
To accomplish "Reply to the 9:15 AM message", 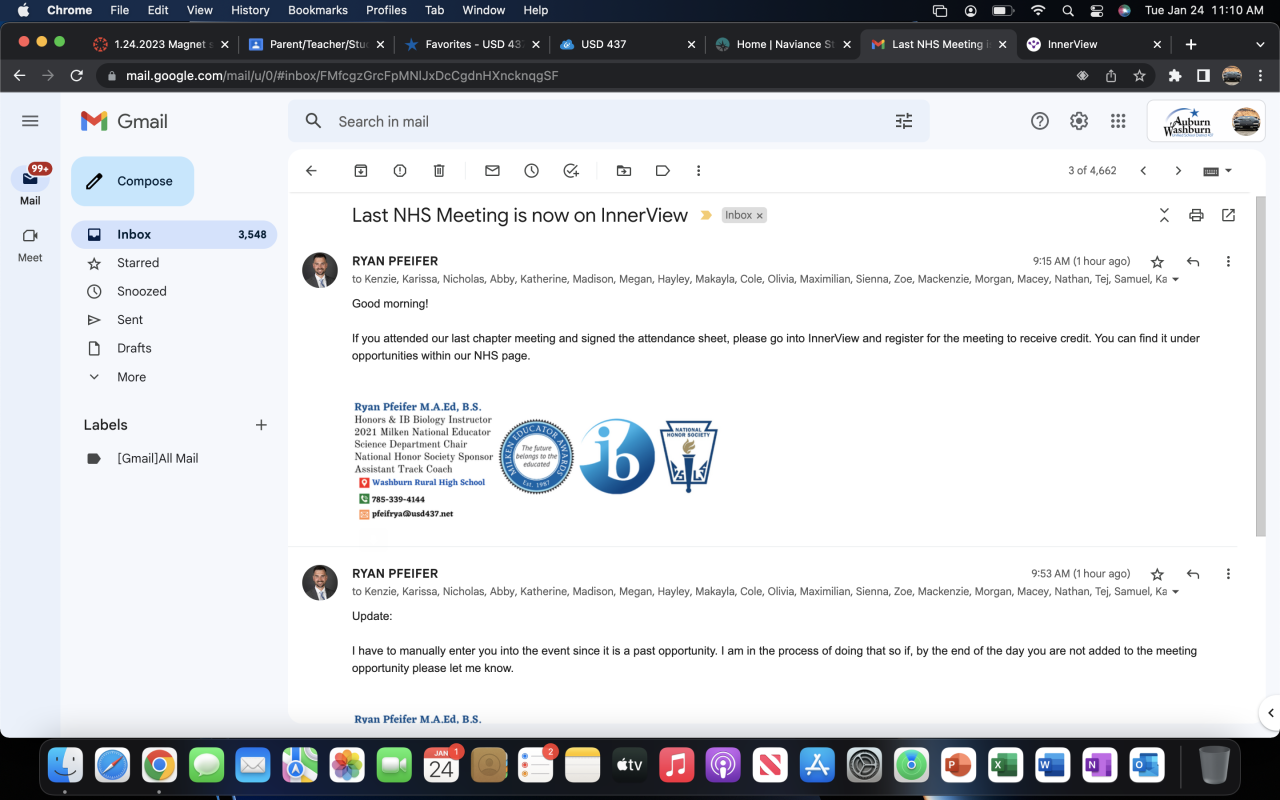I will tap(1193, 262).
